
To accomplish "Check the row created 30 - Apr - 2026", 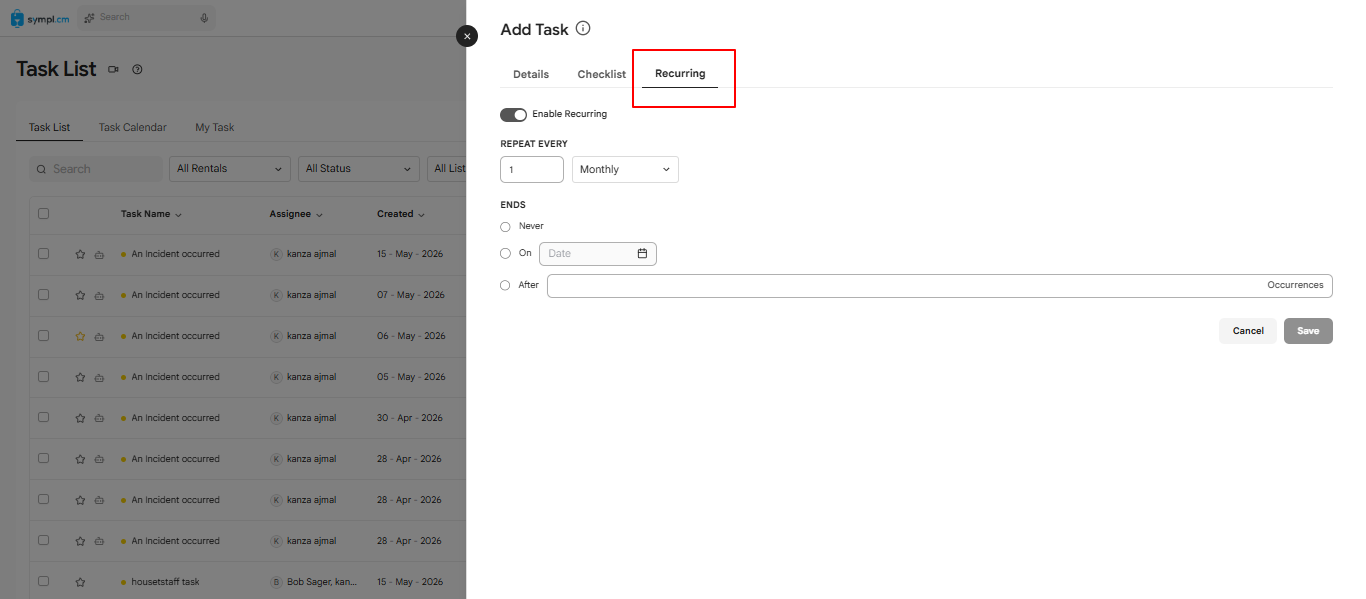I will coord(43,418).
